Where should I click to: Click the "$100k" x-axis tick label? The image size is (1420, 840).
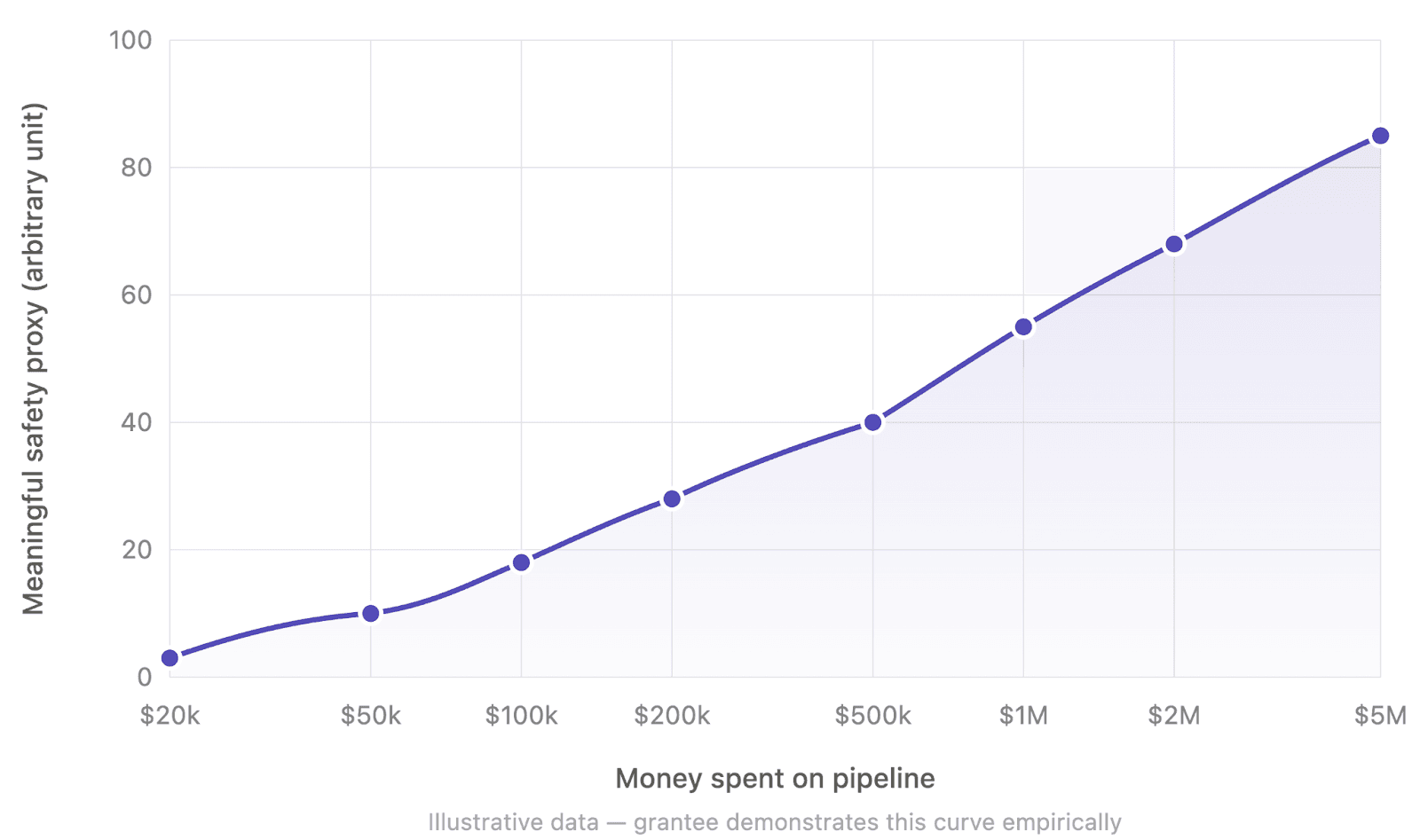click(x=521, y=716)
